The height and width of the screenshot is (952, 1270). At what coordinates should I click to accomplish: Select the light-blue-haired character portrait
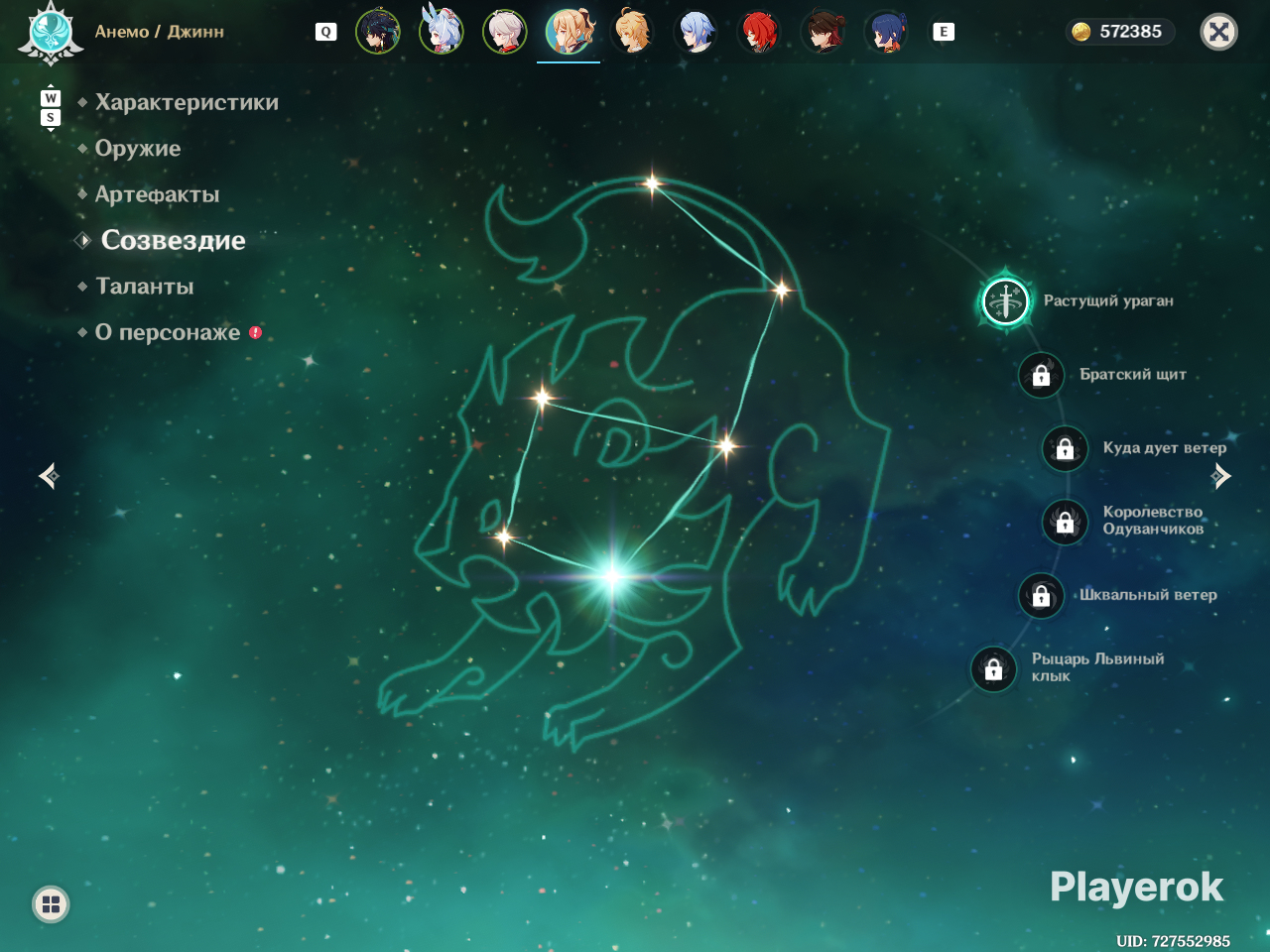[x=696, y=32]
